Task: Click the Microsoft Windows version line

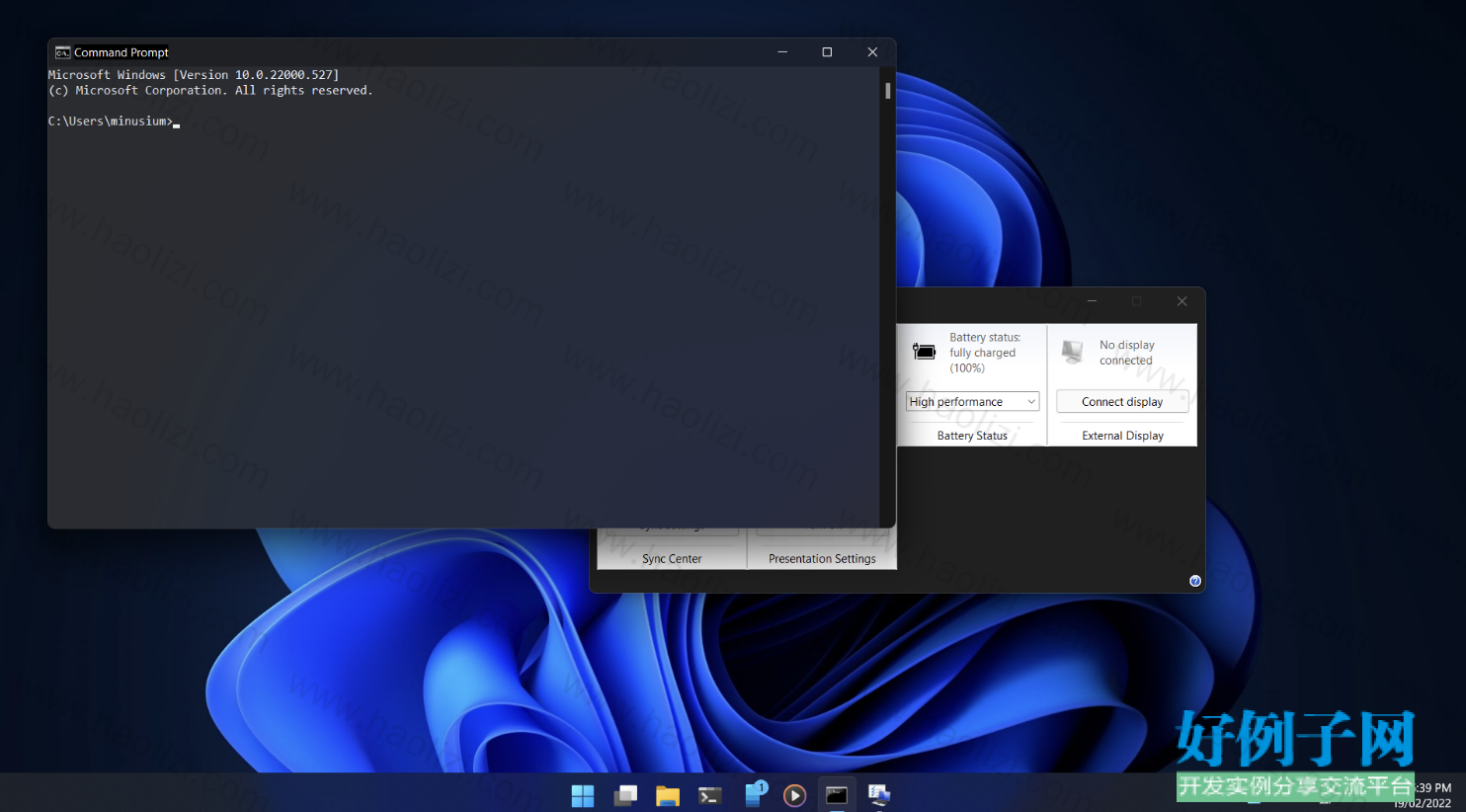Action: (194, 75)
